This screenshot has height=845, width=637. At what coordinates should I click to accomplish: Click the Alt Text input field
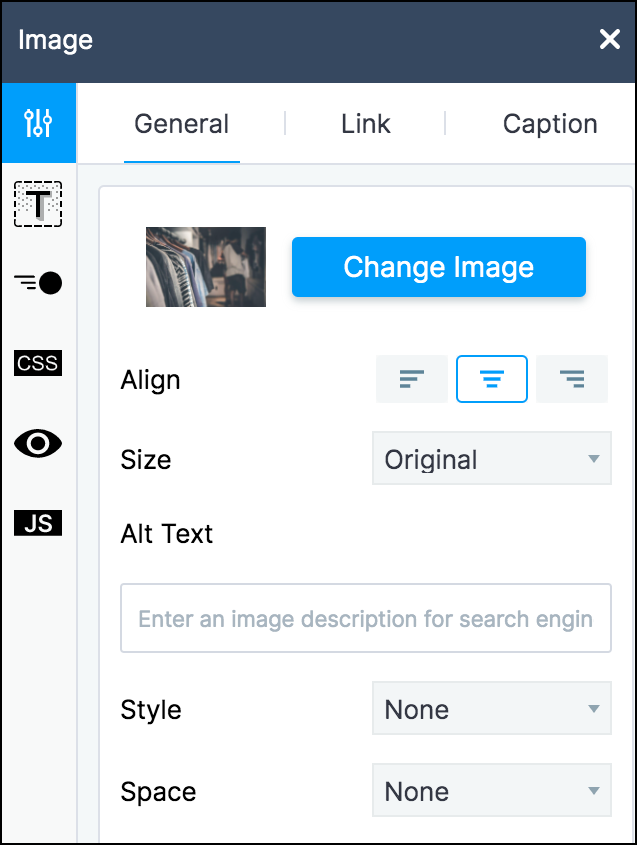[366, 619]
